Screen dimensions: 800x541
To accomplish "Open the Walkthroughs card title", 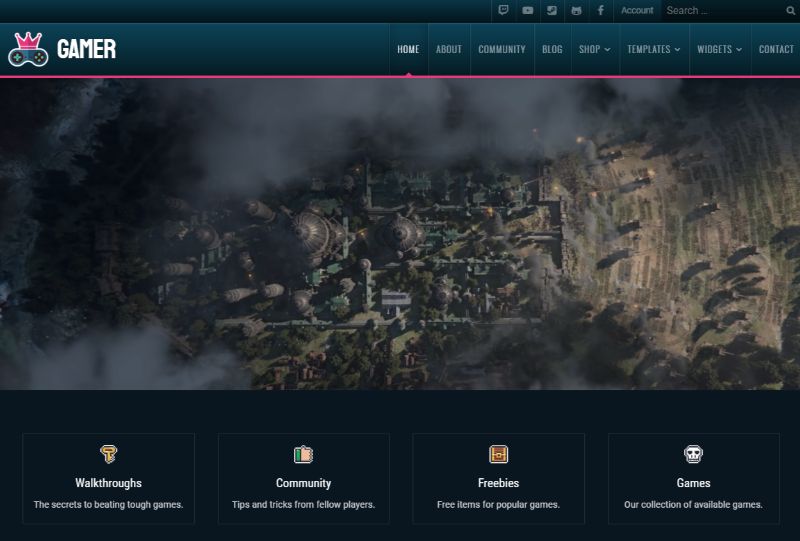I will (x=109, y=483).
